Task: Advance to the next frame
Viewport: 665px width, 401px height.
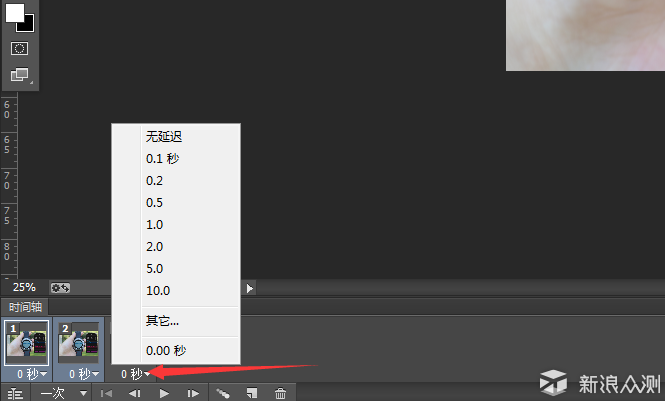Action: point(193,394)
